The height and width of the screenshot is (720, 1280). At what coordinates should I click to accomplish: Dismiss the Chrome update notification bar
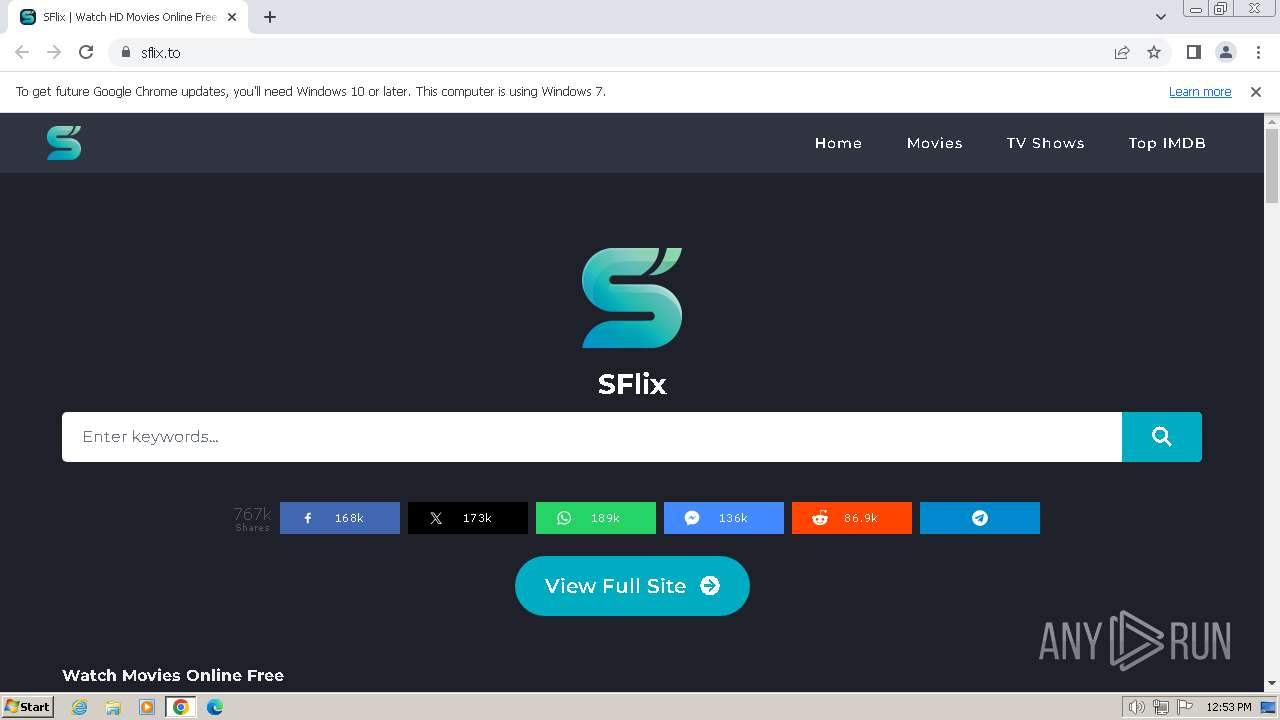[x=1256, y=92]
